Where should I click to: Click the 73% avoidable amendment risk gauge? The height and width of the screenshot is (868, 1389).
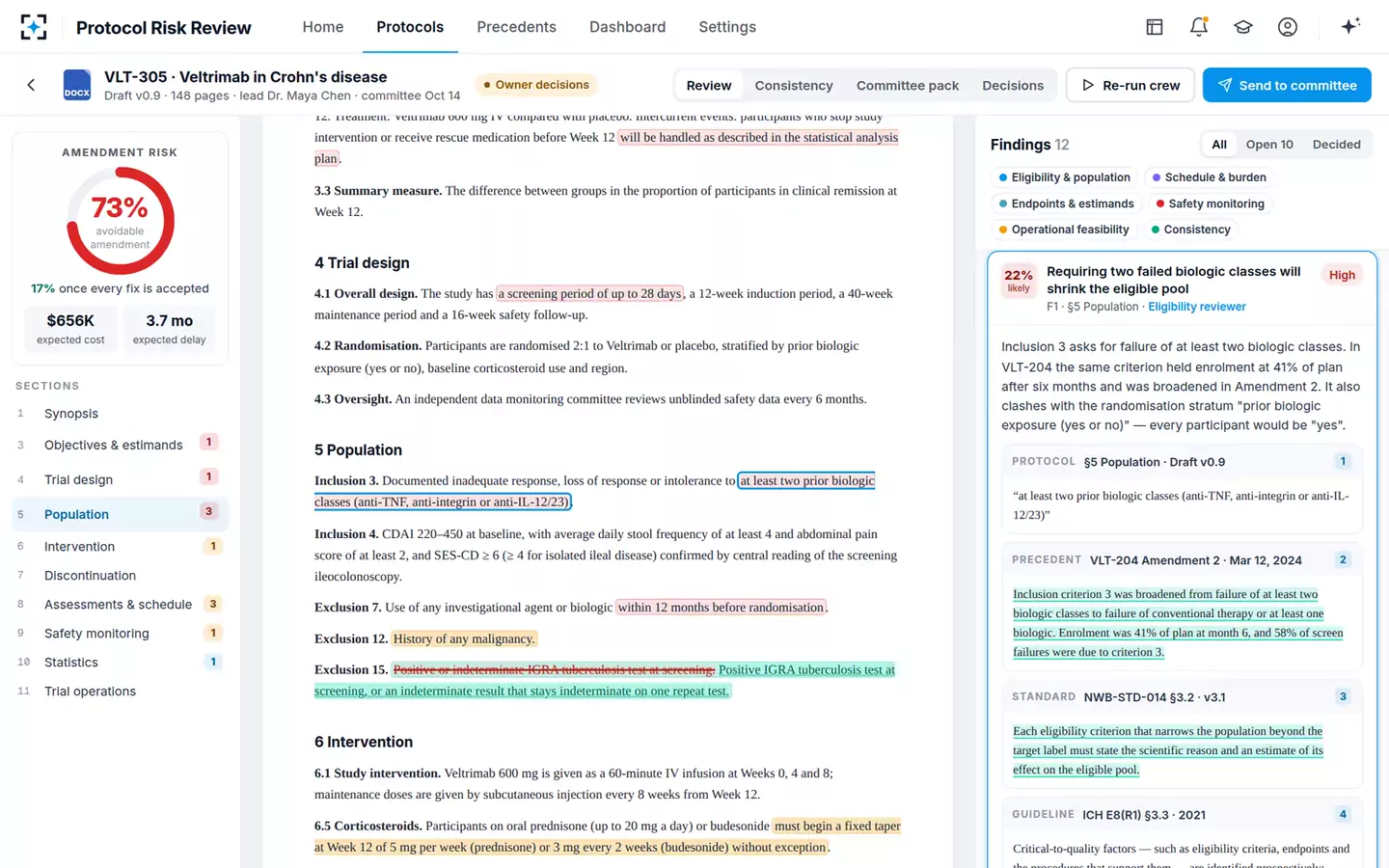[x=120, y=221]
